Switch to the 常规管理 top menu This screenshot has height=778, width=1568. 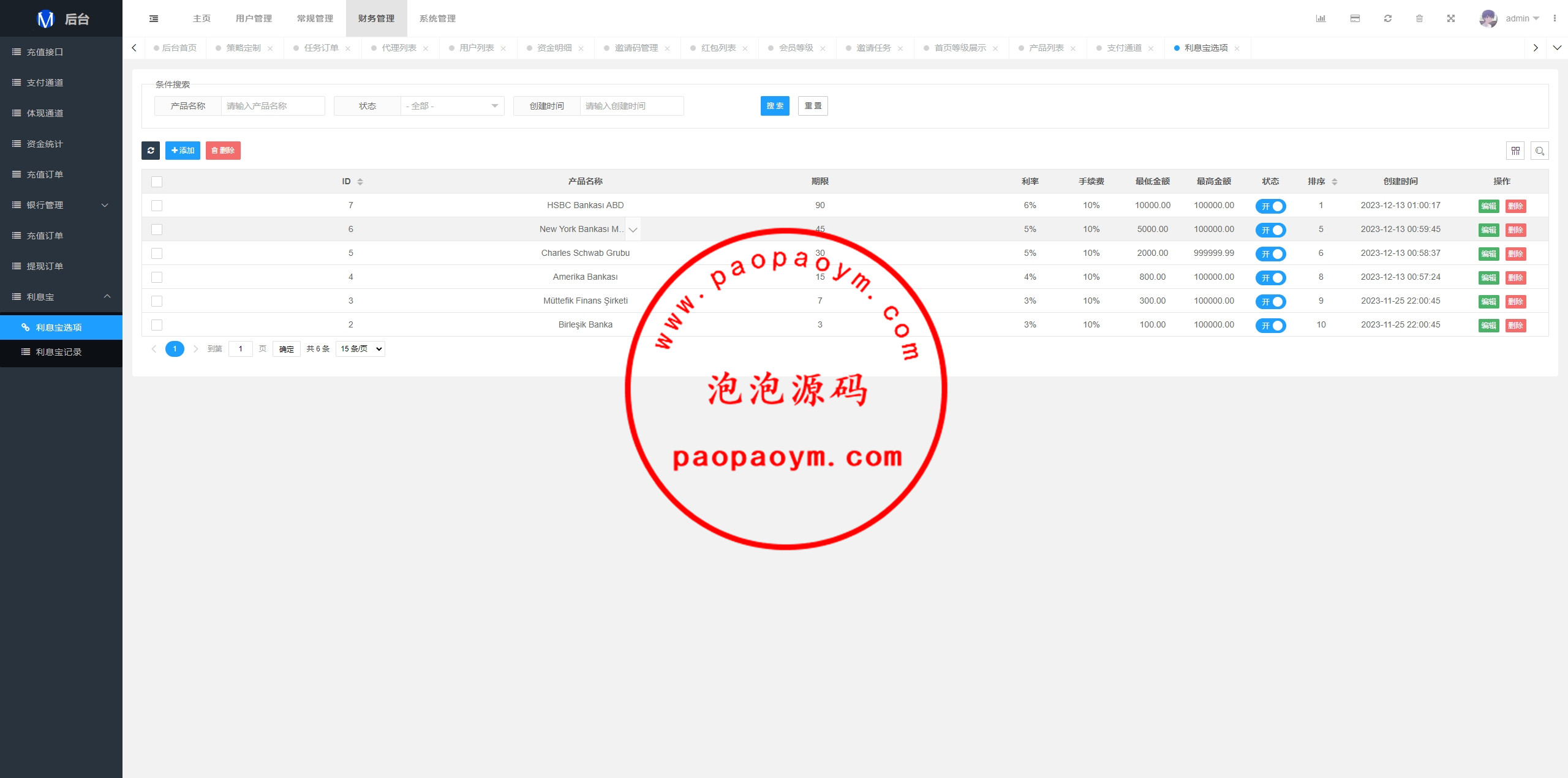(315, 18)
